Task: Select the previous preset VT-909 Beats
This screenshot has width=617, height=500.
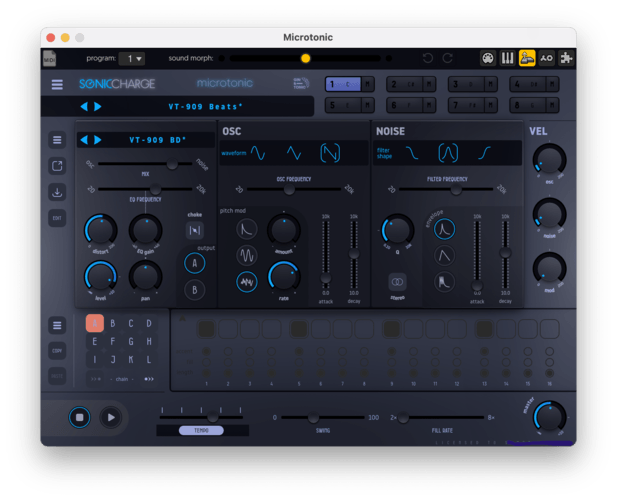Action: tap(84, 107)
